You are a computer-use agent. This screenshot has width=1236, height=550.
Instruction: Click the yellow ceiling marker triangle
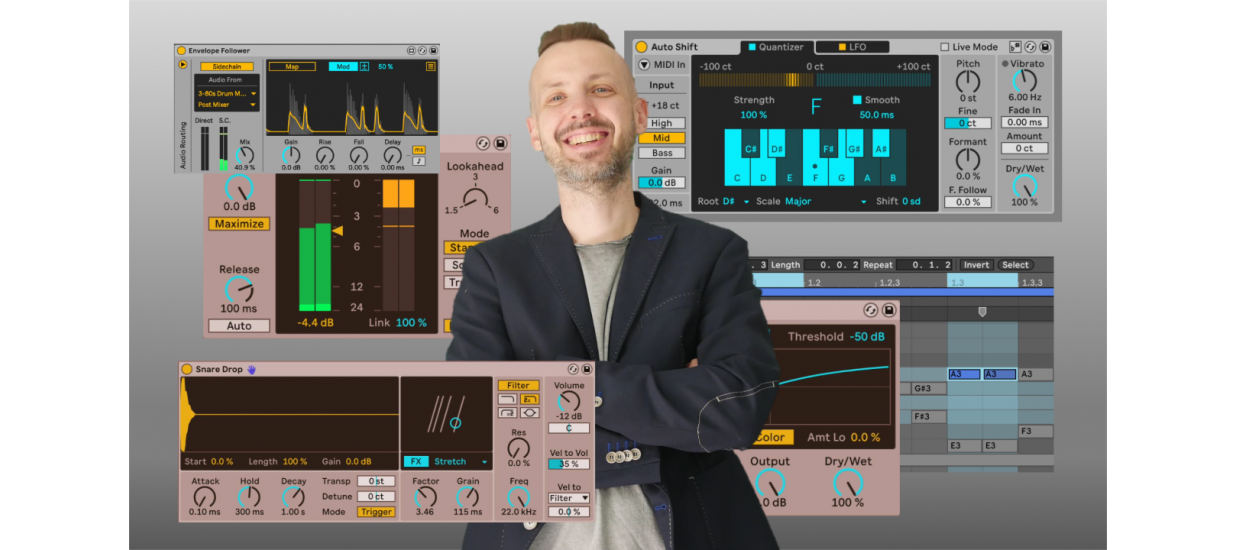pyautogui.click(x=337, y=231)
